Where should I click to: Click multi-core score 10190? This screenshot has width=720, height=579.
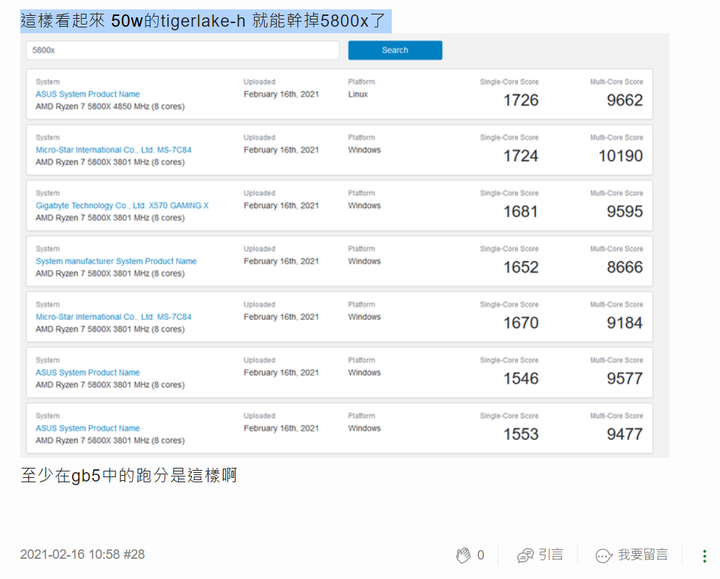pyautogui.click(x=620, y=156)
